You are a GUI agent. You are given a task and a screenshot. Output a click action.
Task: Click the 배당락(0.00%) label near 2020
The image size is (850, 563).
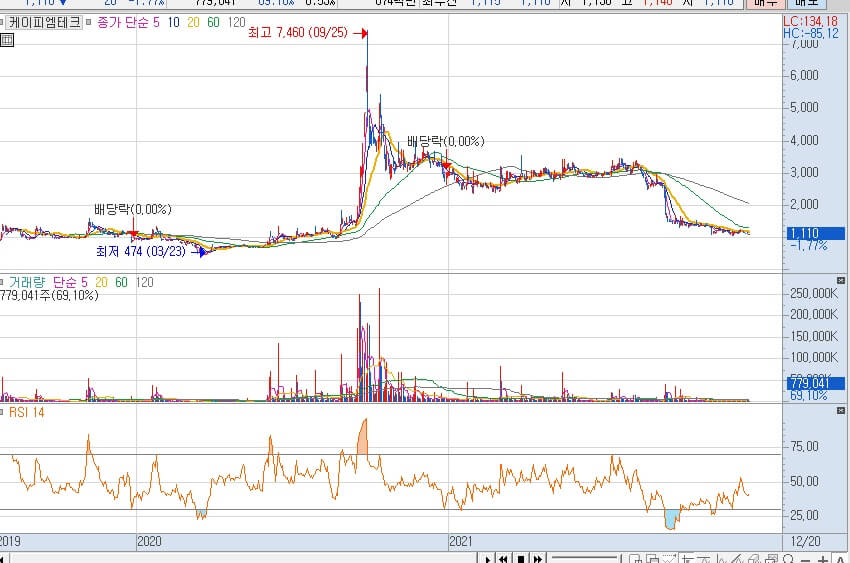coord(133,209)
